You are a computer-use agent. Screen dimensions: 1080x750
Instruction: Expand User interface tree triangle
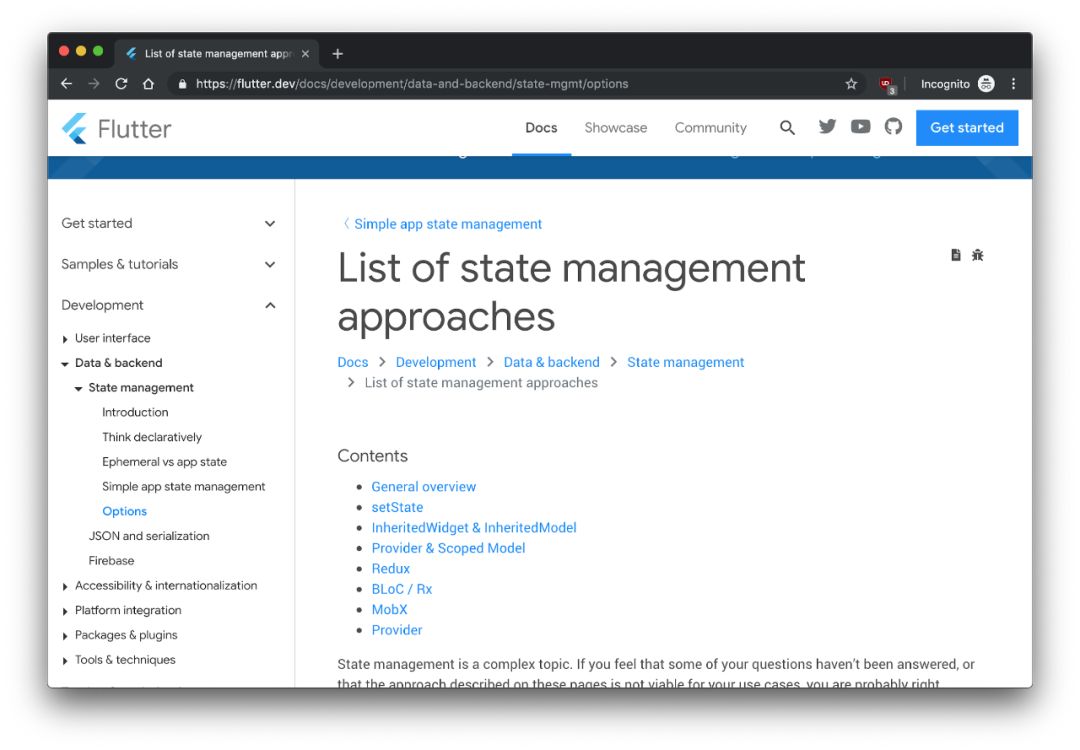tap(65, 339)
